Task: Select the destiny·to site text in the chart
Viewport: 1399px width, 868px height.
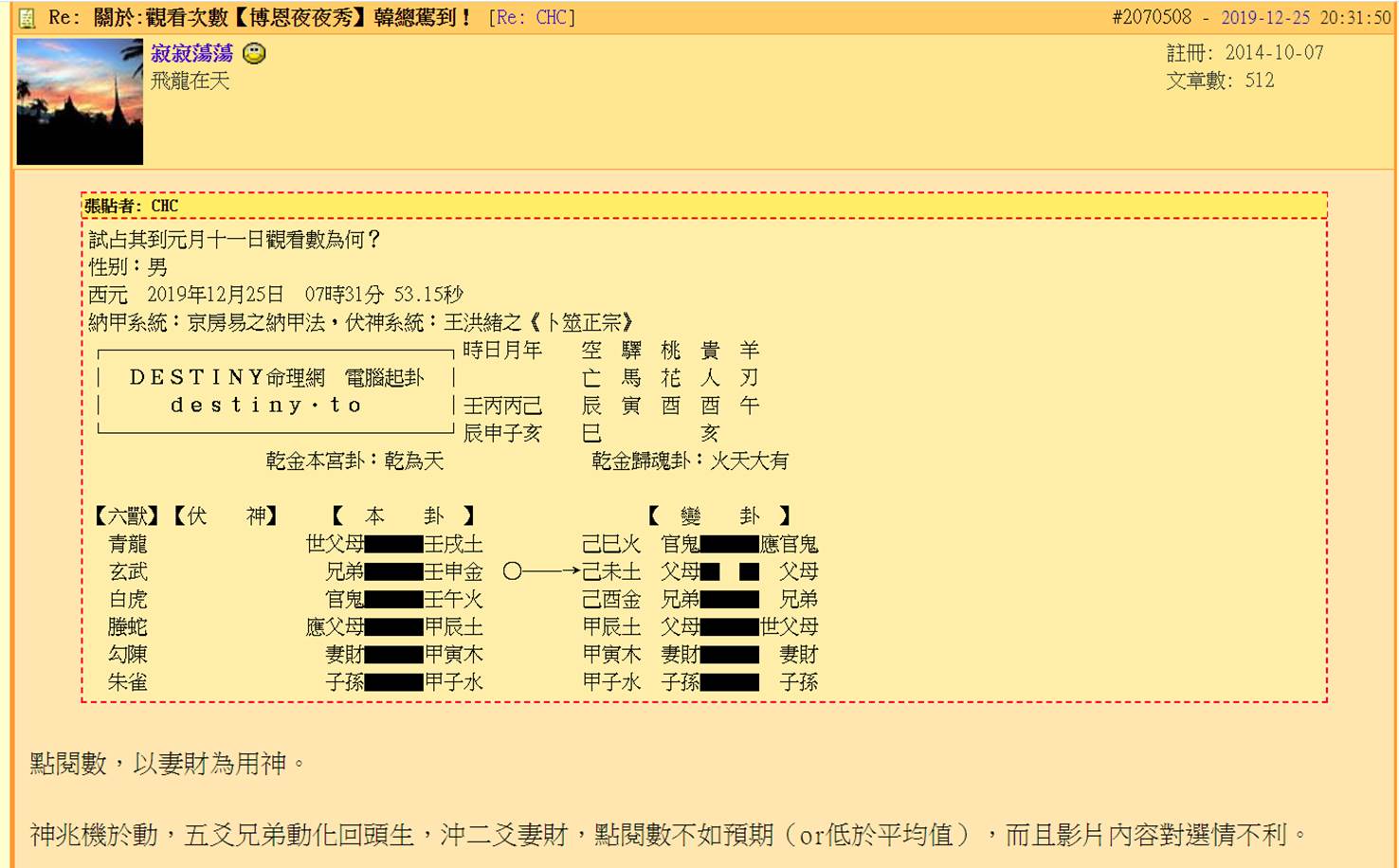Action: click(x=266, y=405)
